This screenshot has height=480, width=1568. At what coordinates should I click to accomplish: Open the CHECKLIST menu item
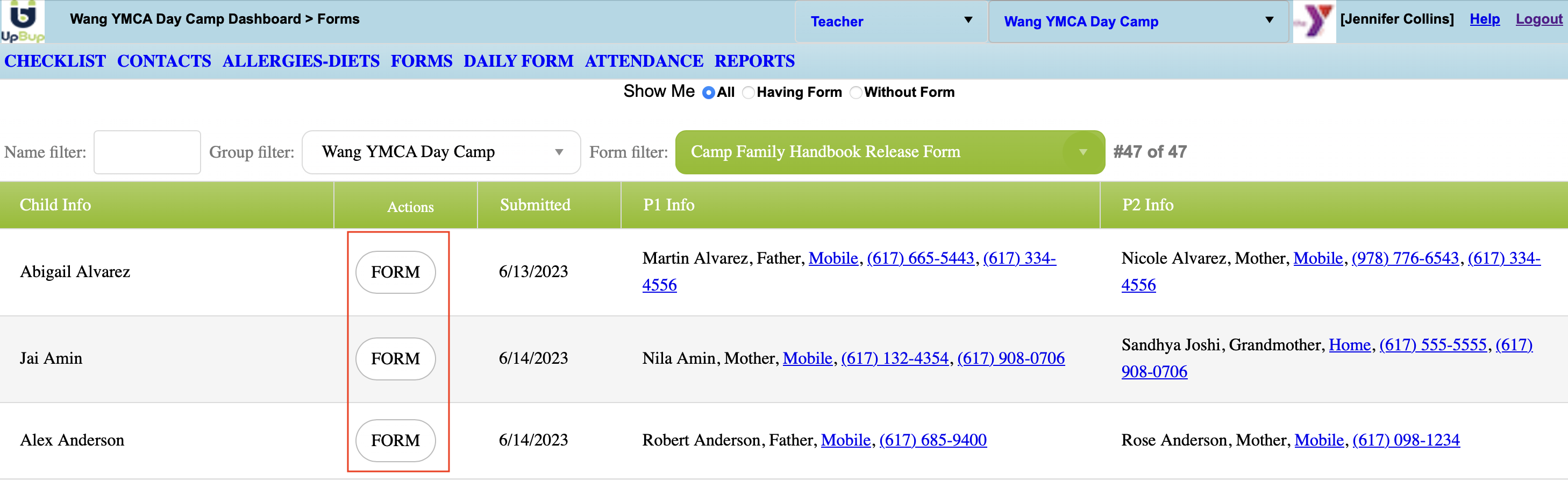[55, 61]
